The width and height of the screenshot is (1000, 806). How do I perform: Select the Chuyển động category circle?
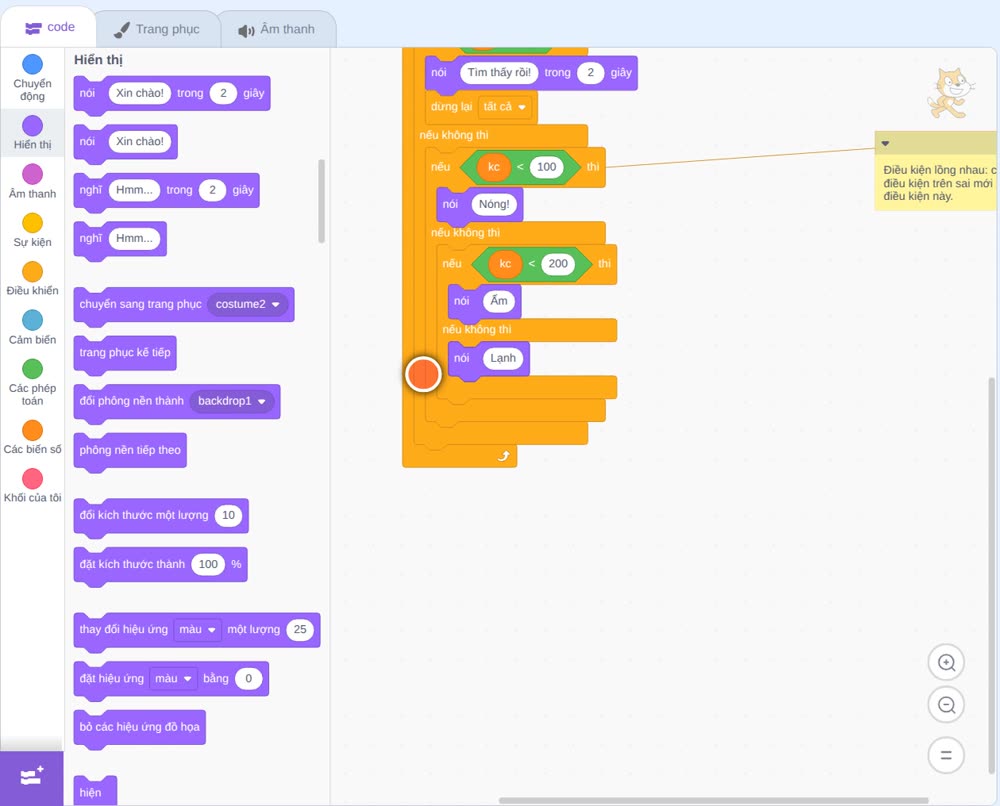click(33, 64)
